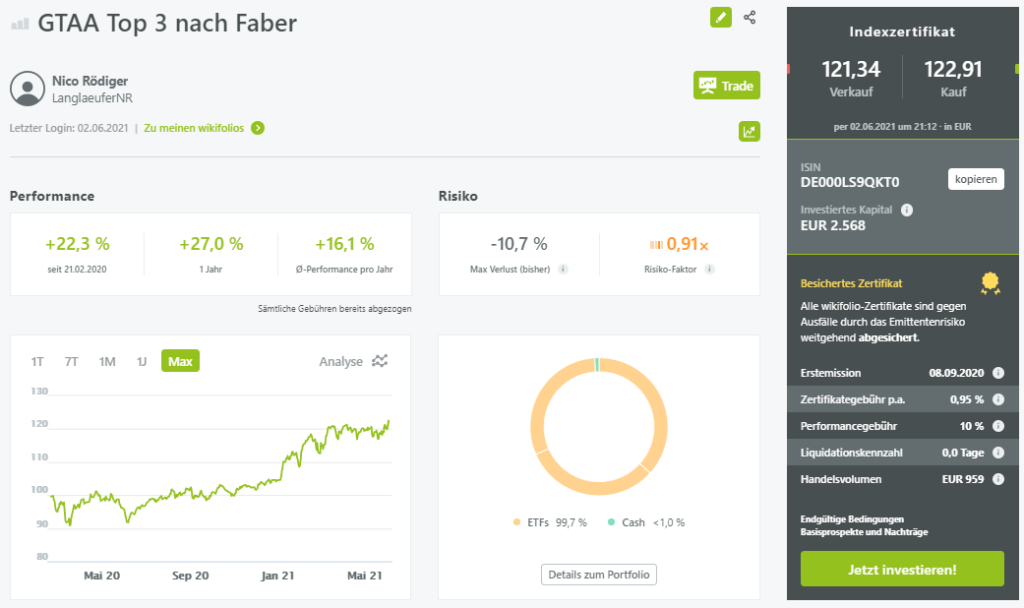1024x608 pixels.
Task: Show info for Max Verlust (bisher)
Action: [563, 268]
